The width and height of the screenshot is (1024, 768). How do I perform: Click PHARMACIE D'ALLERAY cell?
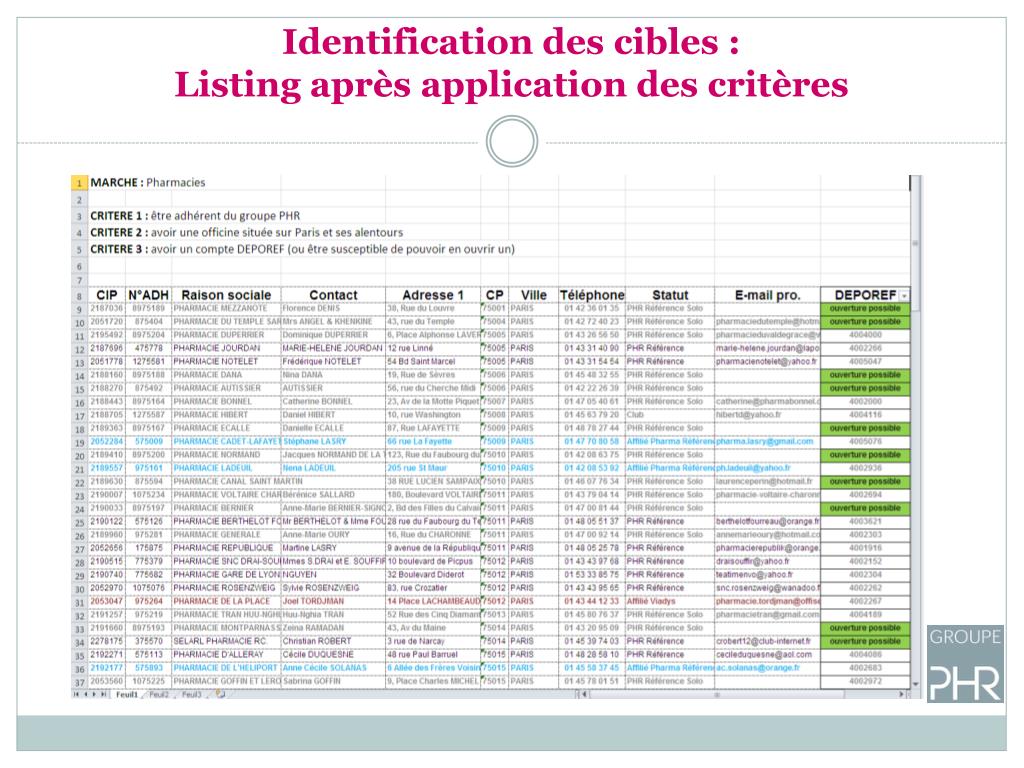pyautogui.click(x=226, y=654)
